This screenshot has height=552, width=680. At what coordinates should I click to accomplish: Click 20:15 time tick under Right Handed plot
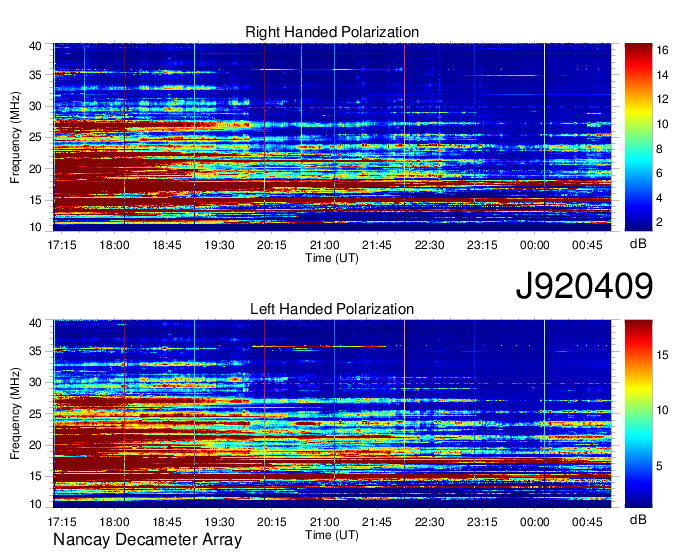pos(272,245)
